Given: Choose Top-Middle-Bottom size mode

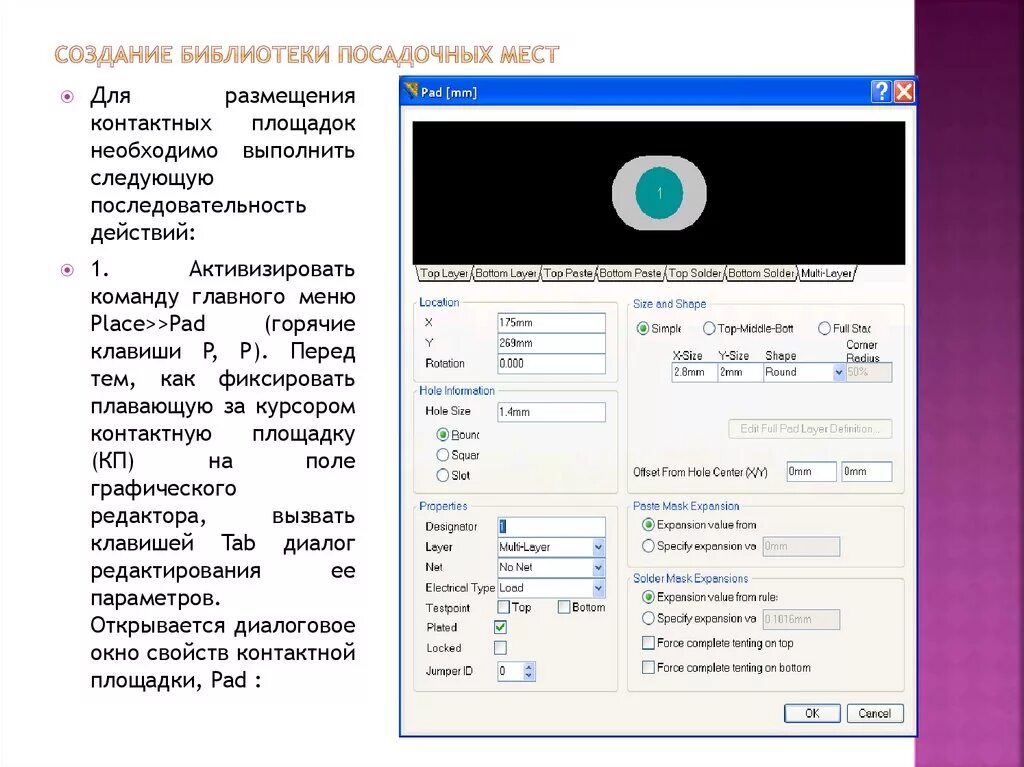Looking at the screenshot, I should (x=712, y=328).
